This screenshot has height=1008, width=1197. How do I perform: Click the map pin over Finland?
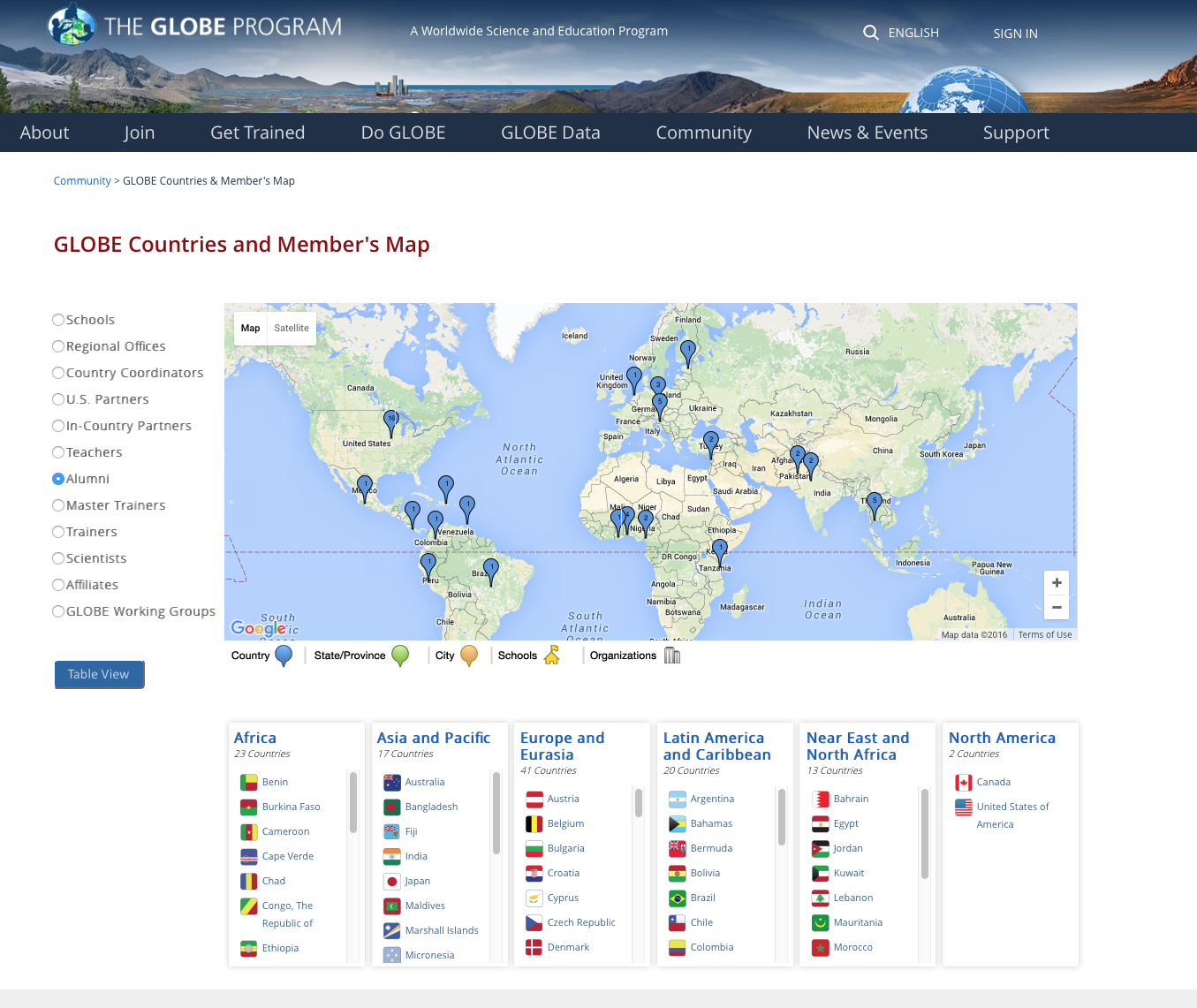coord(688,351)
